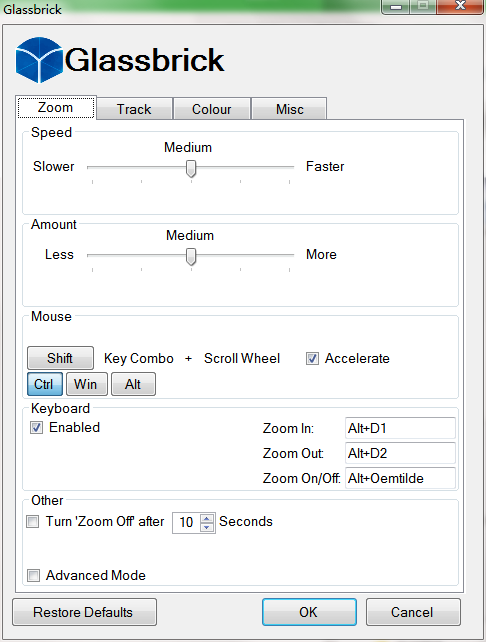Click the Restore Defaults button
Viewport: 486px width, 642px height.
[x=84, y=612]
